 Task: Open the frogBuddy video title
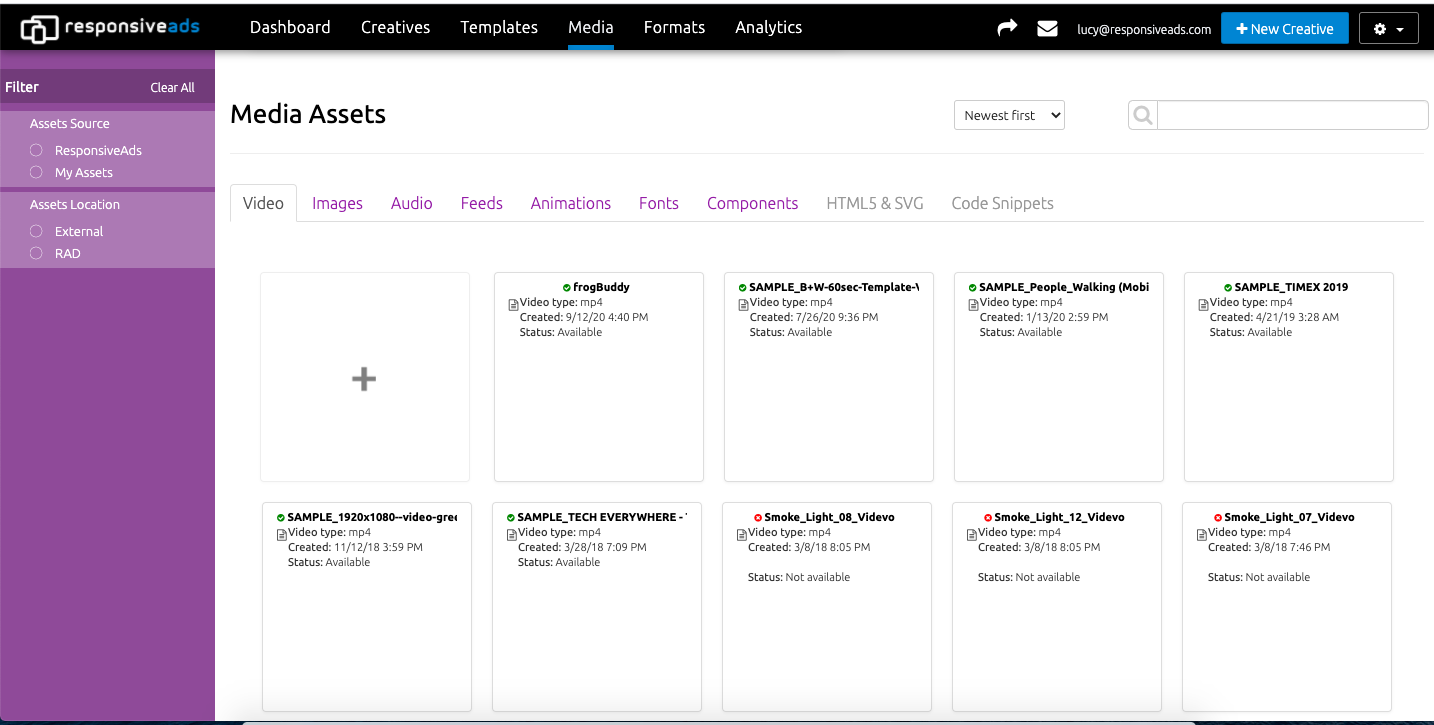click(x=601, y=288)
